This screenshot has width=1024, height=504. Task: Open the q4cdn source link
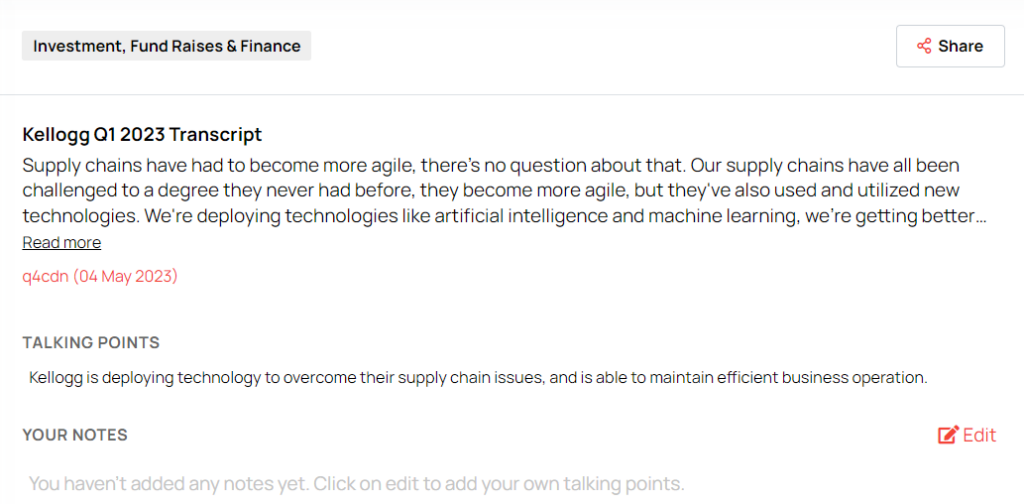45,276
